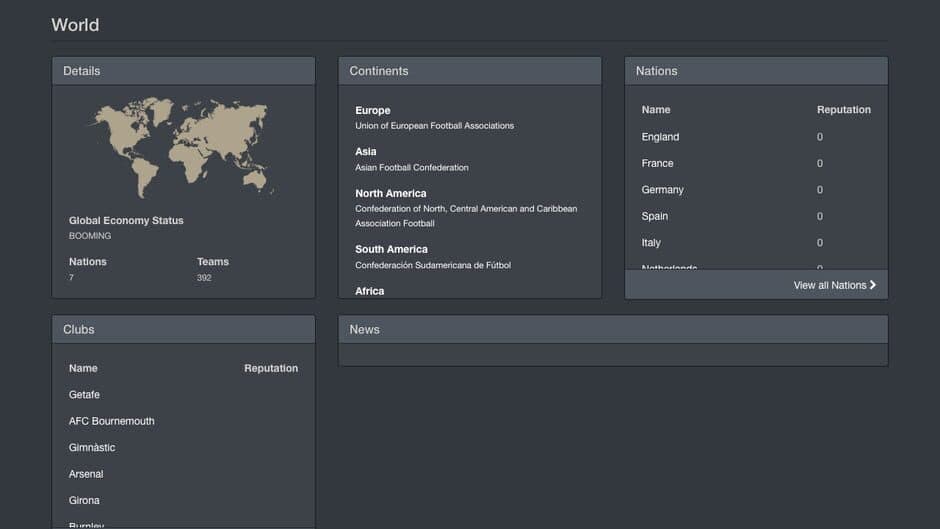Open the North America continent entry
Screen dimensions: 940x529
(x=390, y=193)
